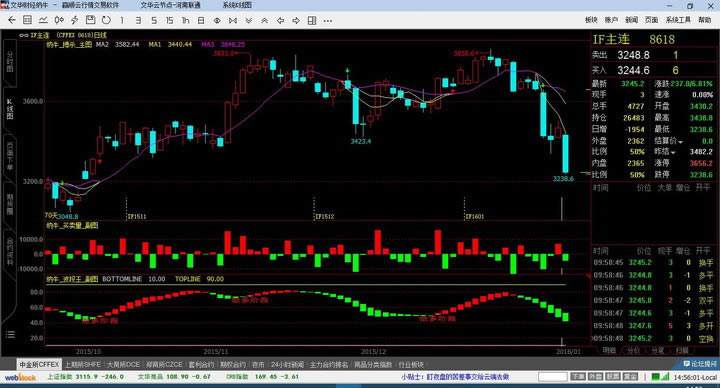Open the 系统工具 menu
720x388 pixels.
(678, 20)
